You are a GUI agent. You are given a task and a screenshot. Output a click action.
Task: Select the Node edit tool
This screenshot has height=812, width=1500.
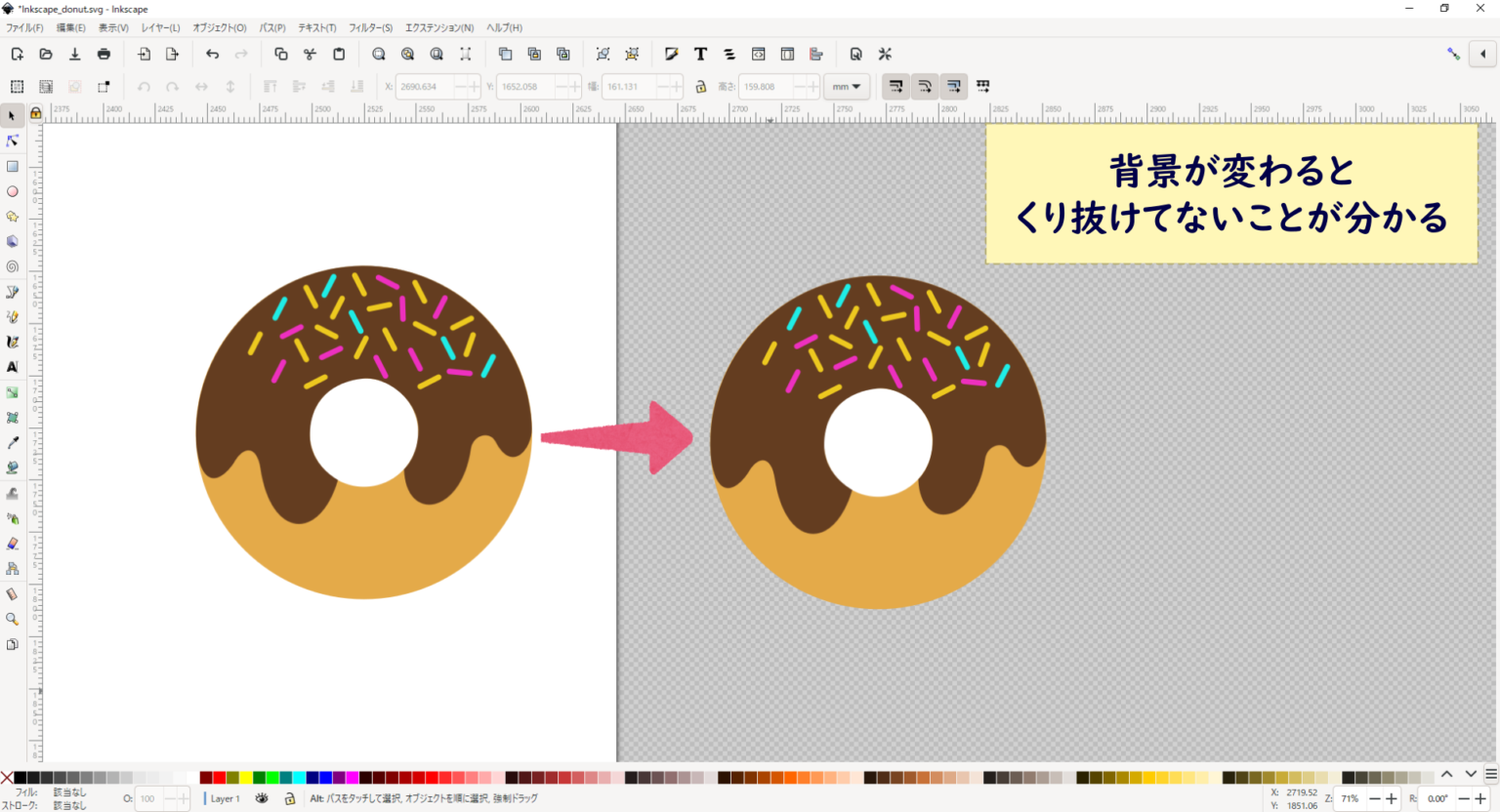(13, 142)
